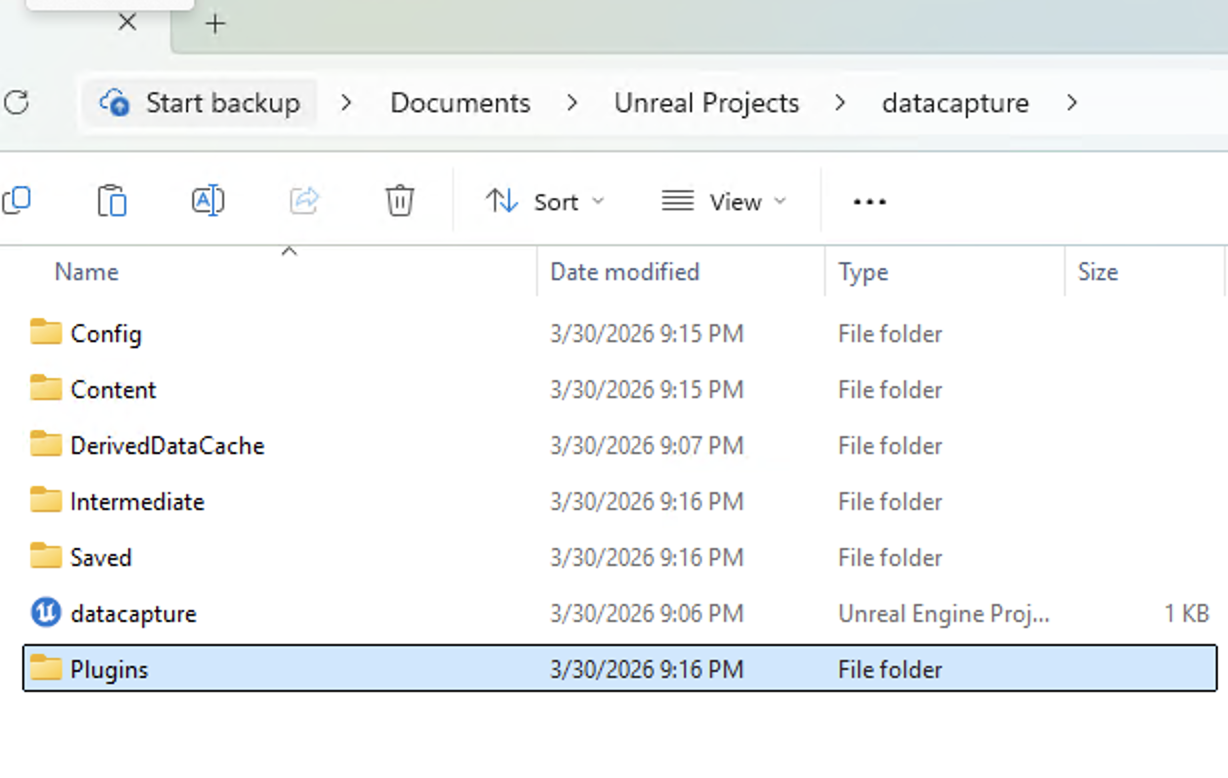Open a new File Explorer tab
This screenshot has width=1228, height=778.
[x=215, y=22]
